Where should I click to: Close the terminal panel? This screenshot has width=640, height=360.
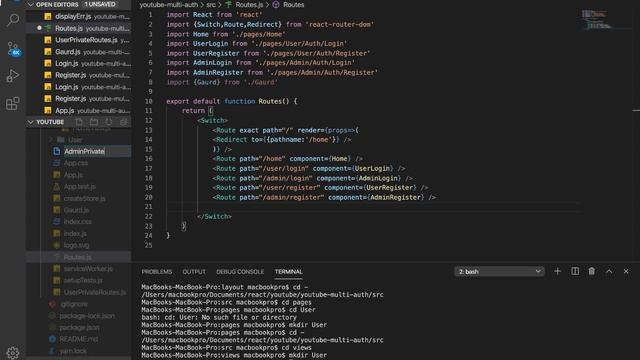pyautogui.click(x=626, y=271)
